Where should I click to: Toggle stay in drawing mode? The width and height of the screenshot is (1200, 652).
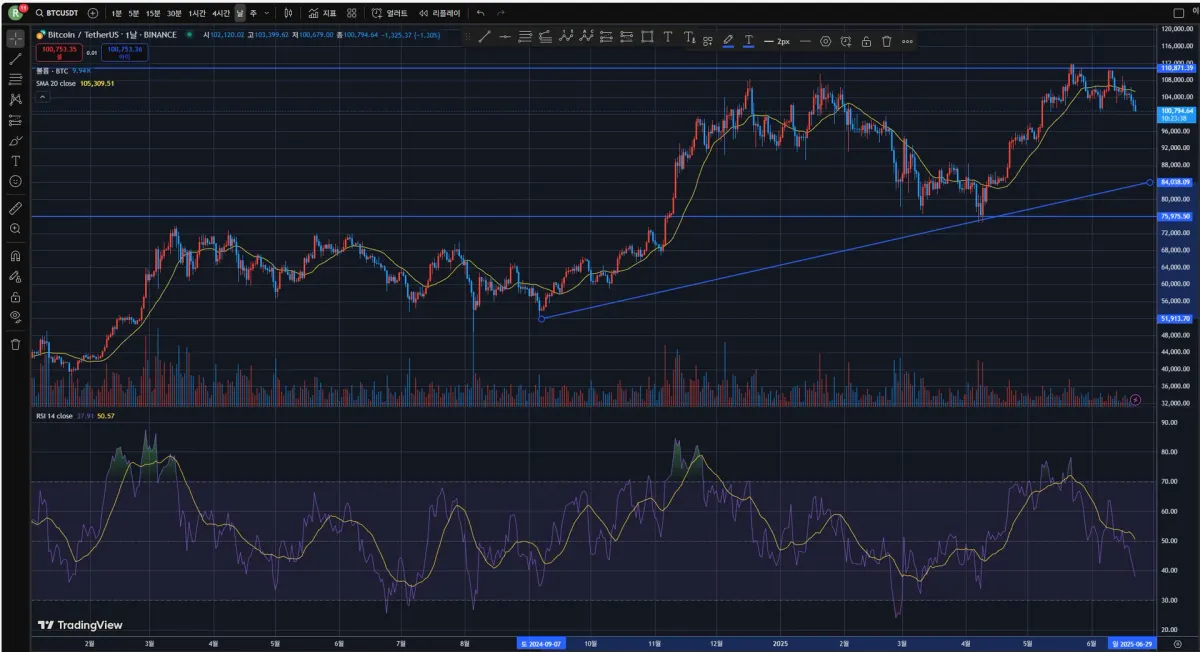tap(15, 276)
